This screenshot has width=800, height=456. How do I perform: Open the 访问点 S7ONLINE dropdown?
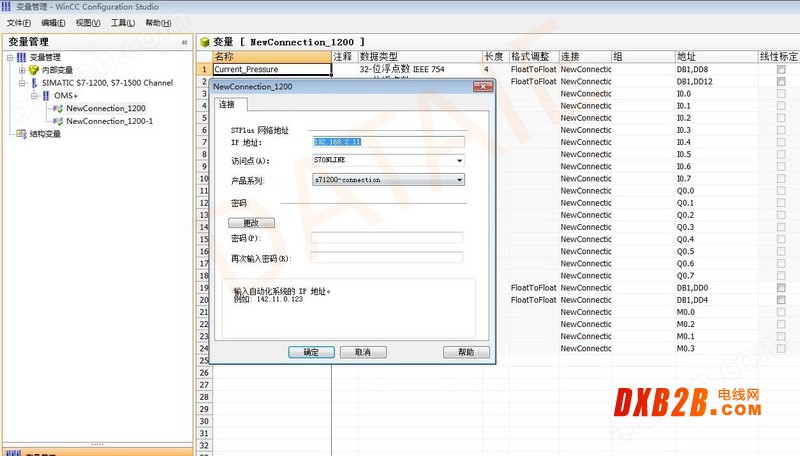point(459,160)
